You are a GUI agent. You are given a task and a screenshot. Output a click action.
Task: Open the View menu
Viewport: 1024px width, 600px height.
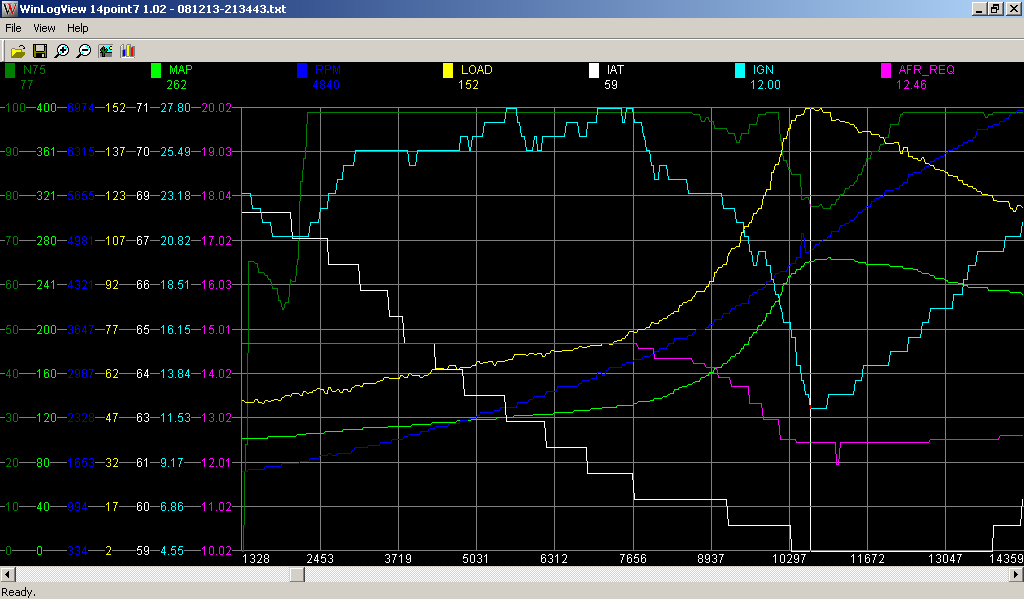44,28
